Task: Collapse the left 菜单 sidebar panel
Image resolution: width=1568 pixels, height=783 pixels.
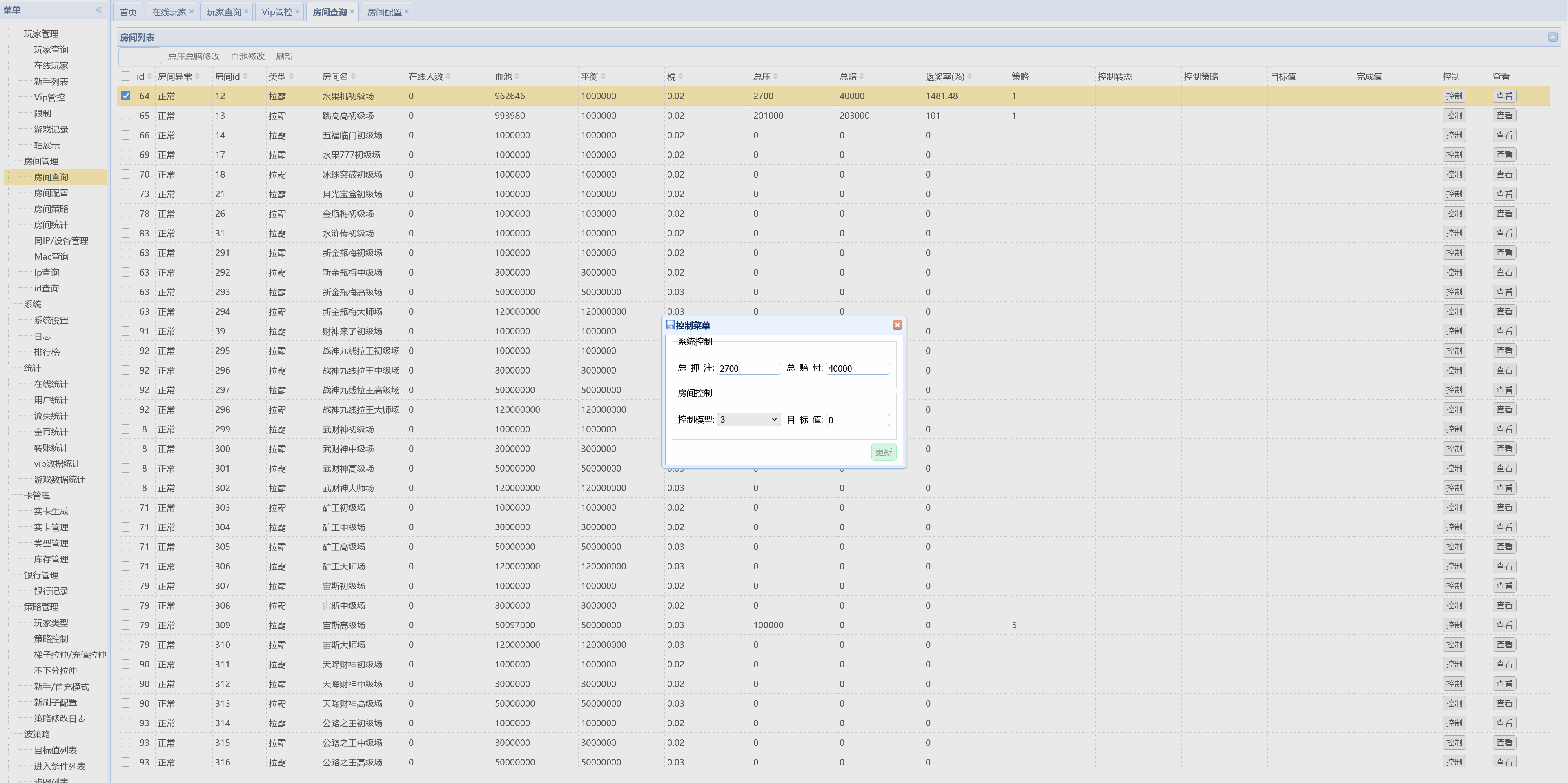Action: click(98, 10)
